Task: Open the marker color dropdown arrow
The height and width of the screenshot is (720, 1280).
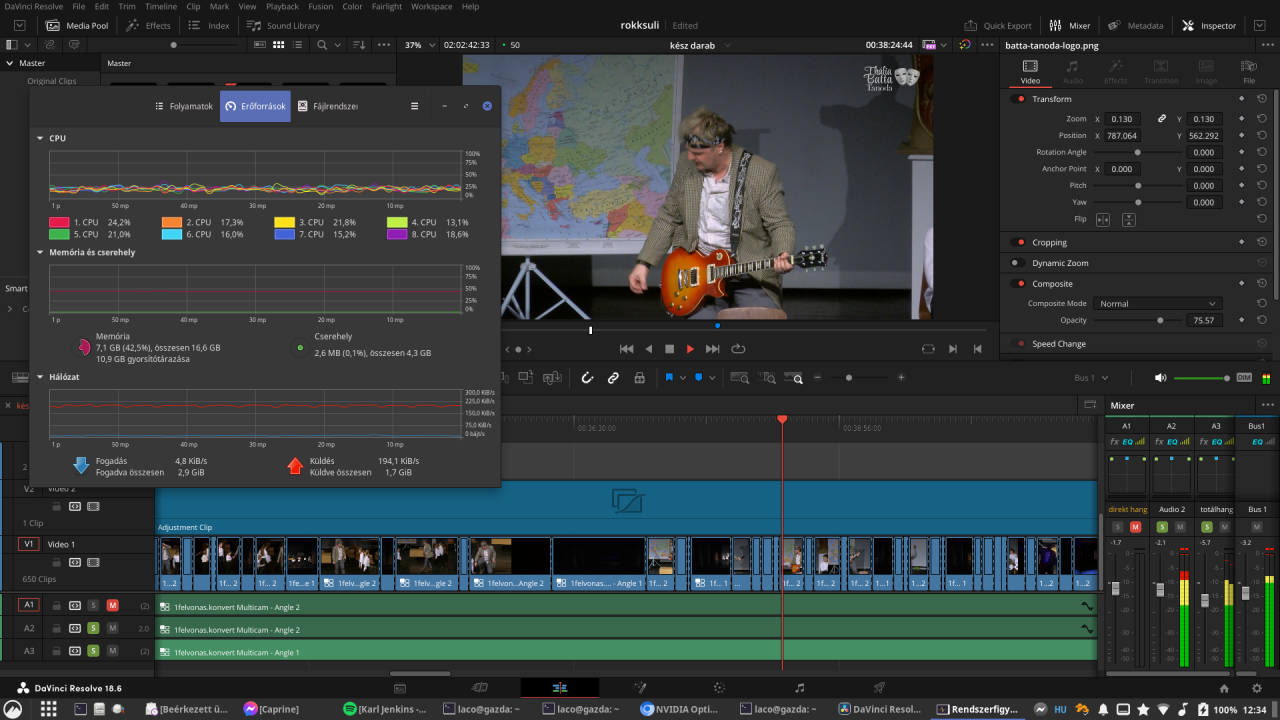Action: coord(713,378)
